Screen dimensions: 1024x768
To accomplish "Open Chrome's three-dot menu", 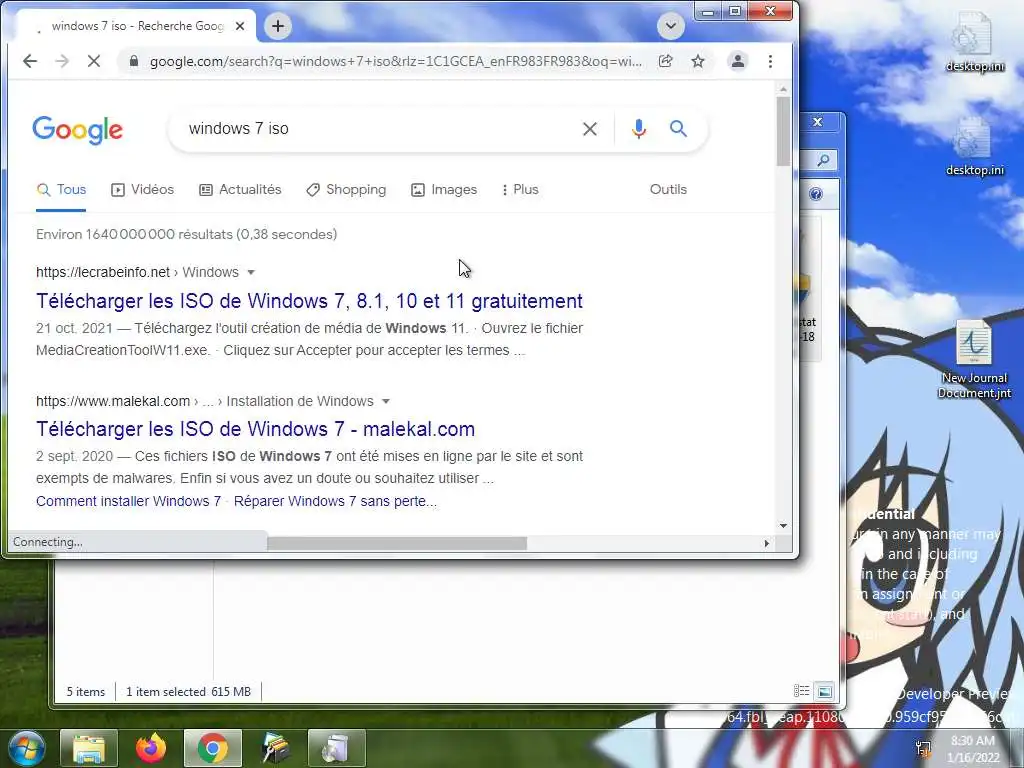I will (771, 61).
